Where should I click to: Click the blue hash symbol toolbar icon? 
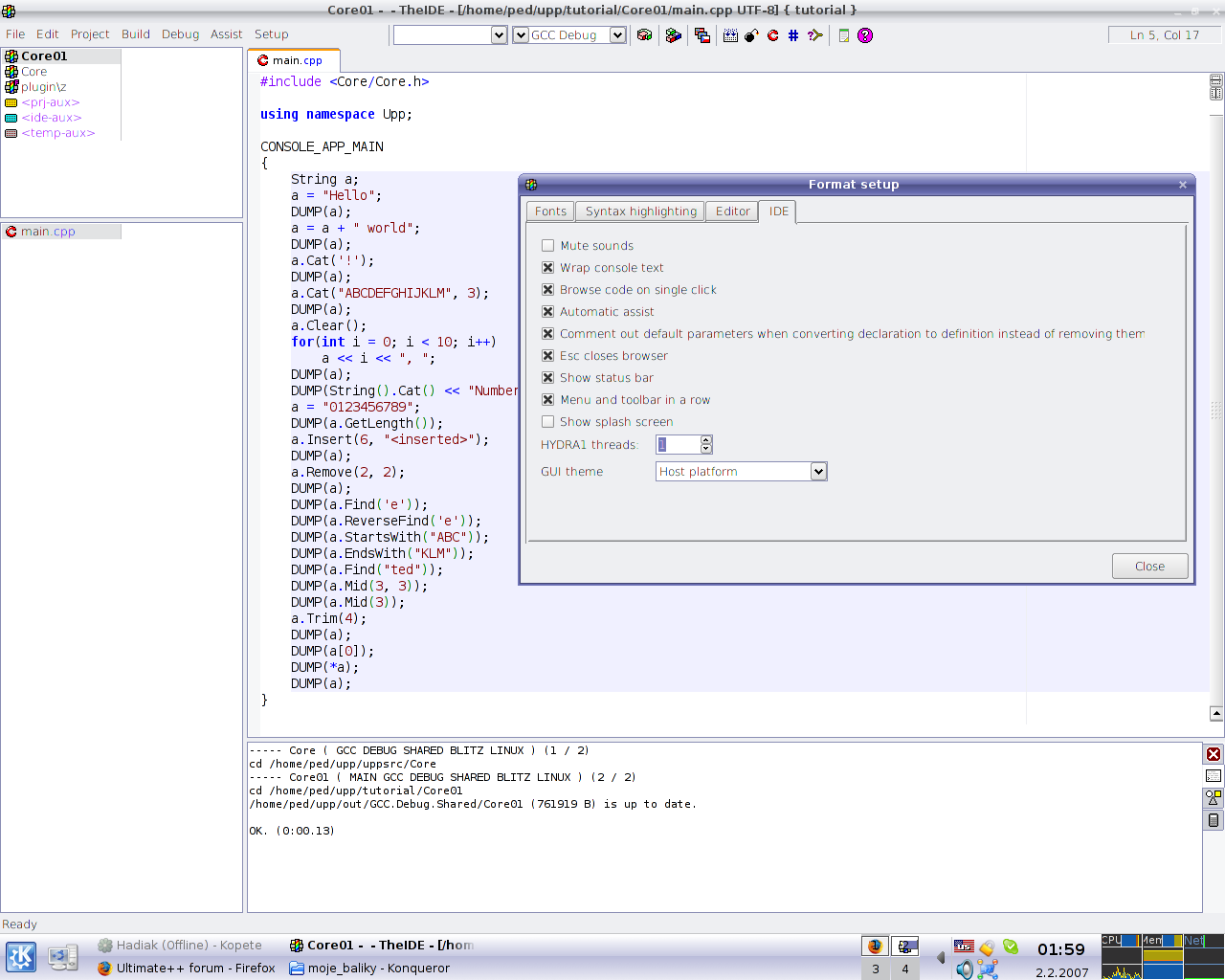pyautogui.click(x=793, y=35)
